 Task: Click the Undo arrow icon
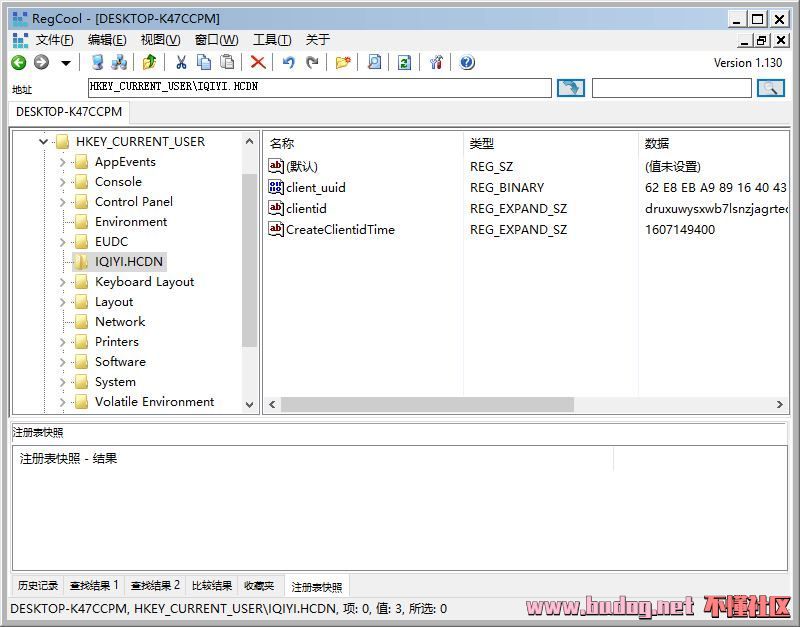288,63
